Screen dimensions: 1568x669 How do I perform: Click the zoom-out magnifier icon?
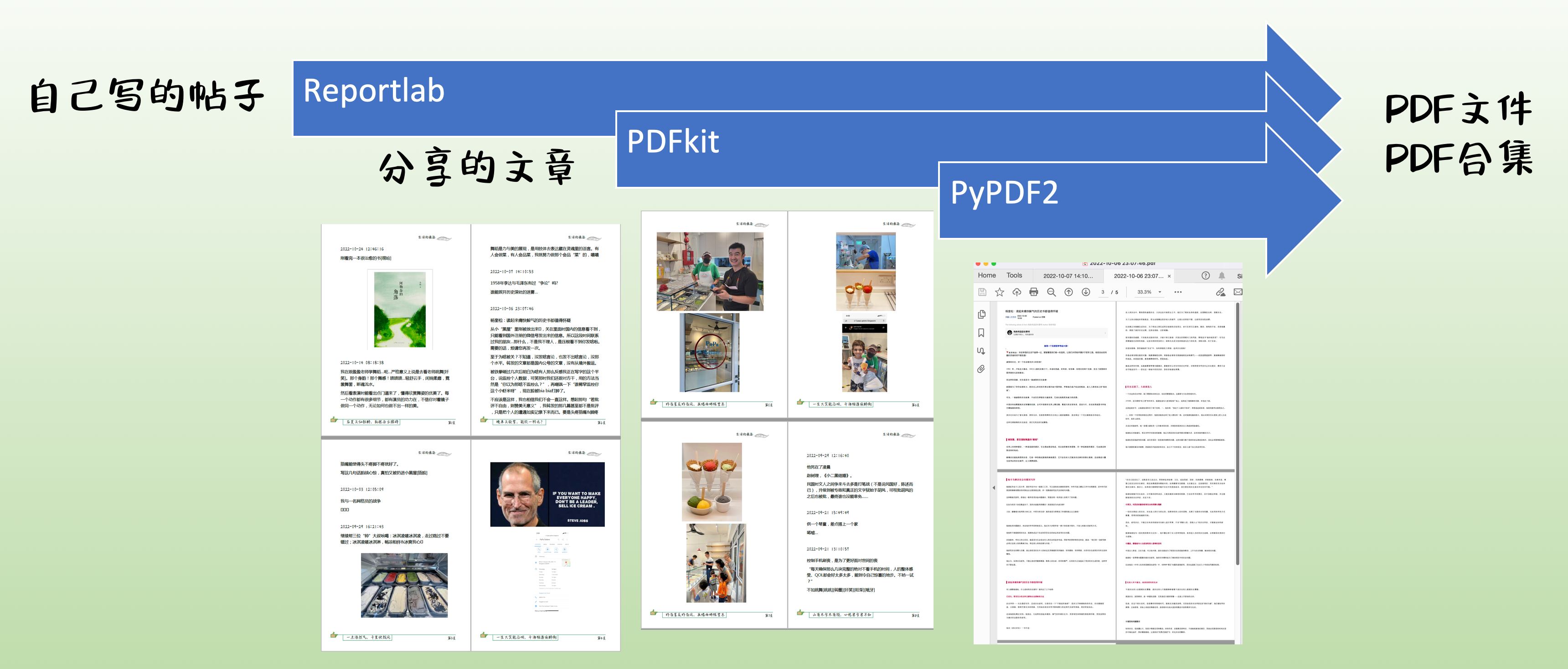point(1051,292)
